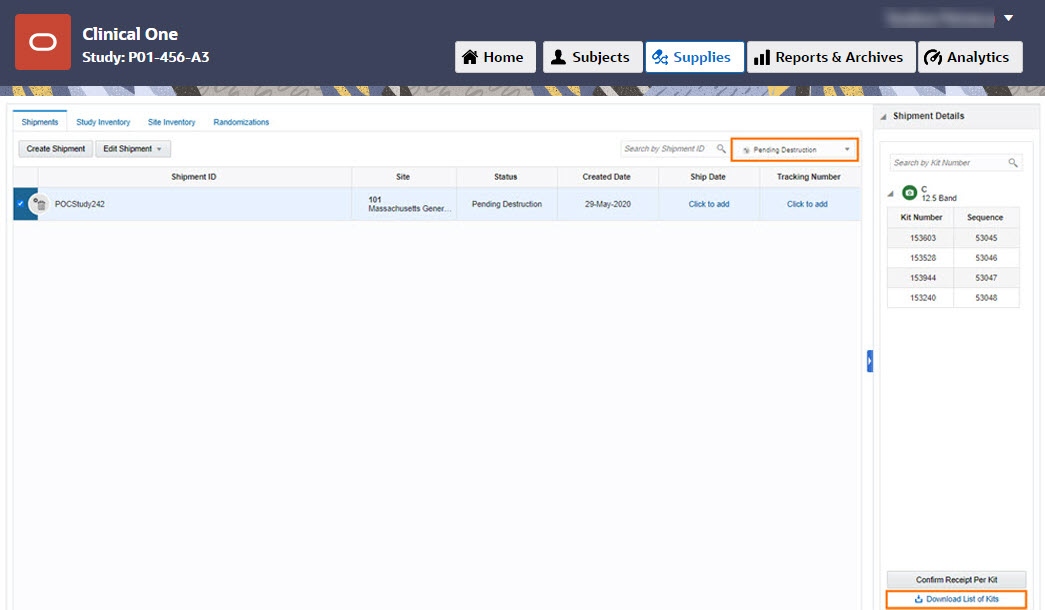Open the Pending Destruction status filter
This screenshot has height=610, width=1045.
pyautogui.click(x=794, y=149)
